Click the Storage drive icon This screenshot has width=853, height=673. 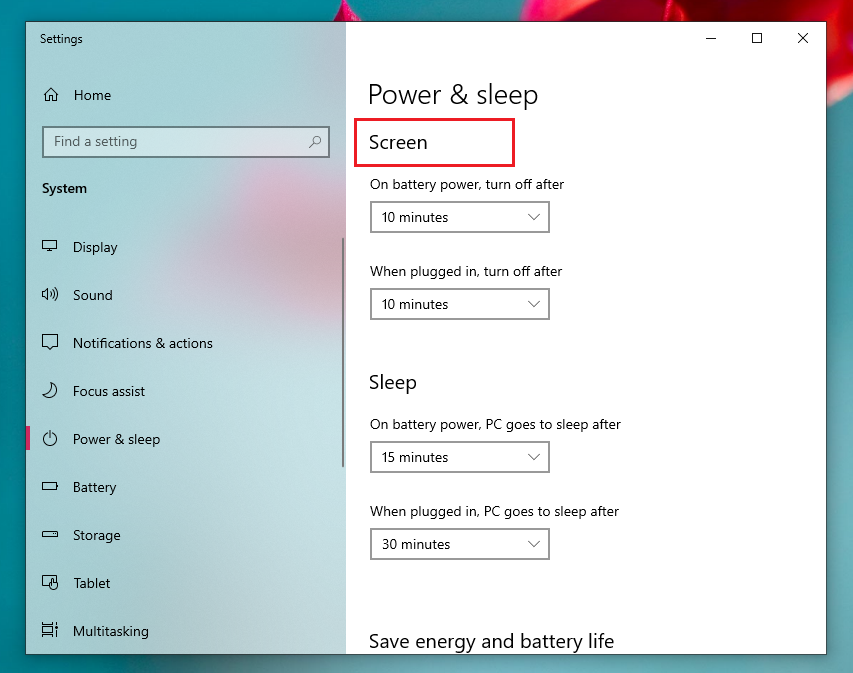(x=50, y=534)
